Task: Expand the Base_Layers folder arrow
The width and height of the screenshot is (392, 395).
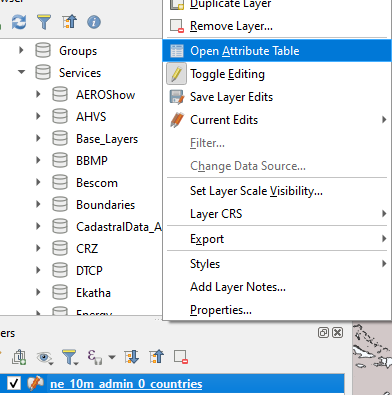Action: pyautogui.click(x=38, y=138)
